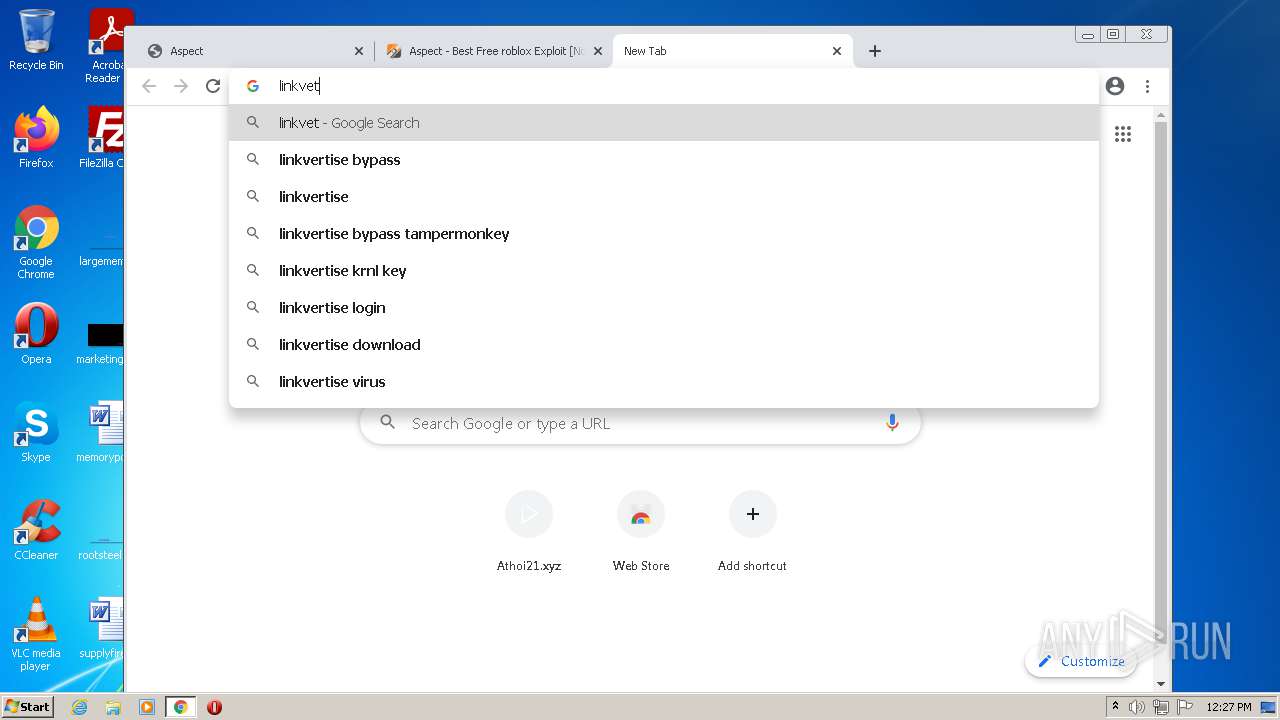Open memorypr Word document on desktop
The width and height of the screenshot is (1280, 720).
pyautogui.click(x=102, y=432)
